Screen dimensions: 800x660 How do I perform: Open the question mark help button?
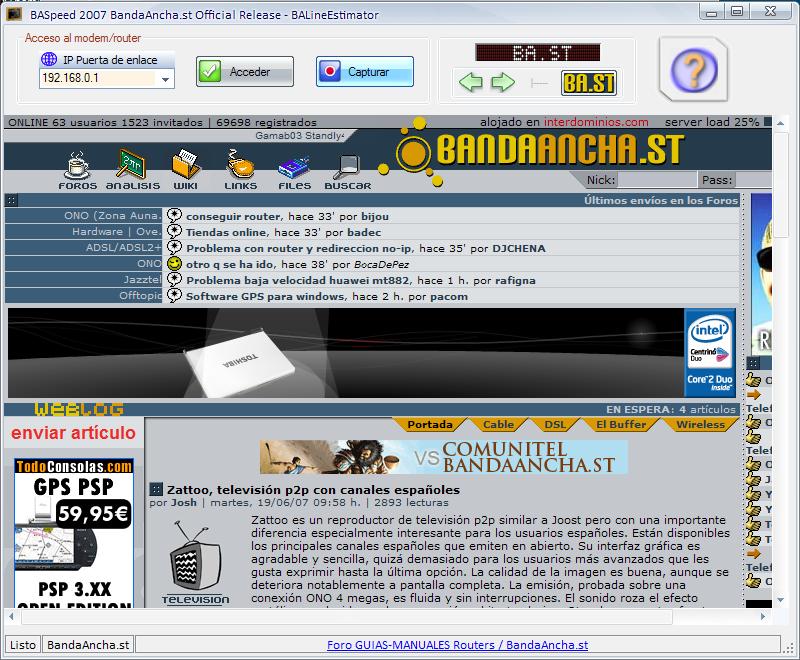click(x=693, y=70)
